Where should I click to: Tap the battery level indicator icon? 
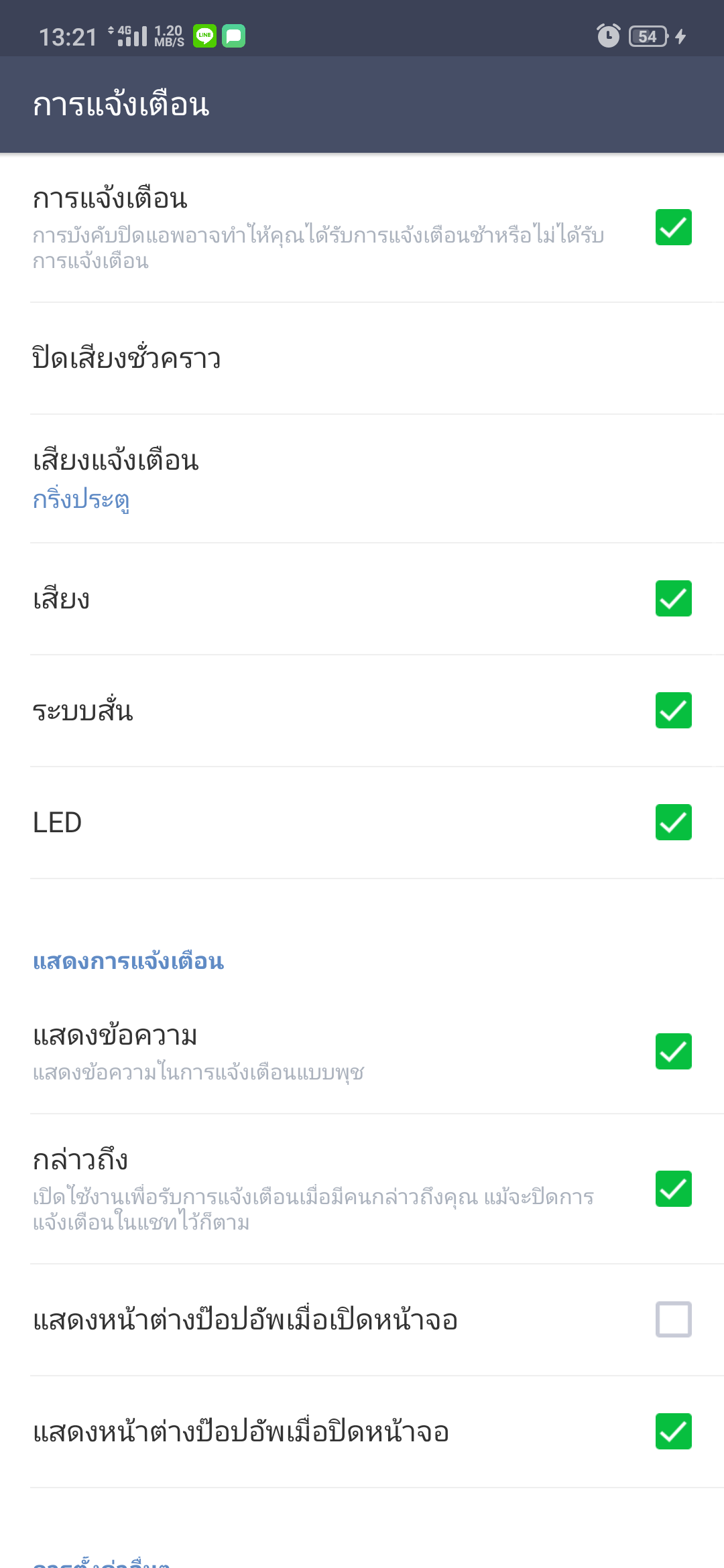pos(648,36)
